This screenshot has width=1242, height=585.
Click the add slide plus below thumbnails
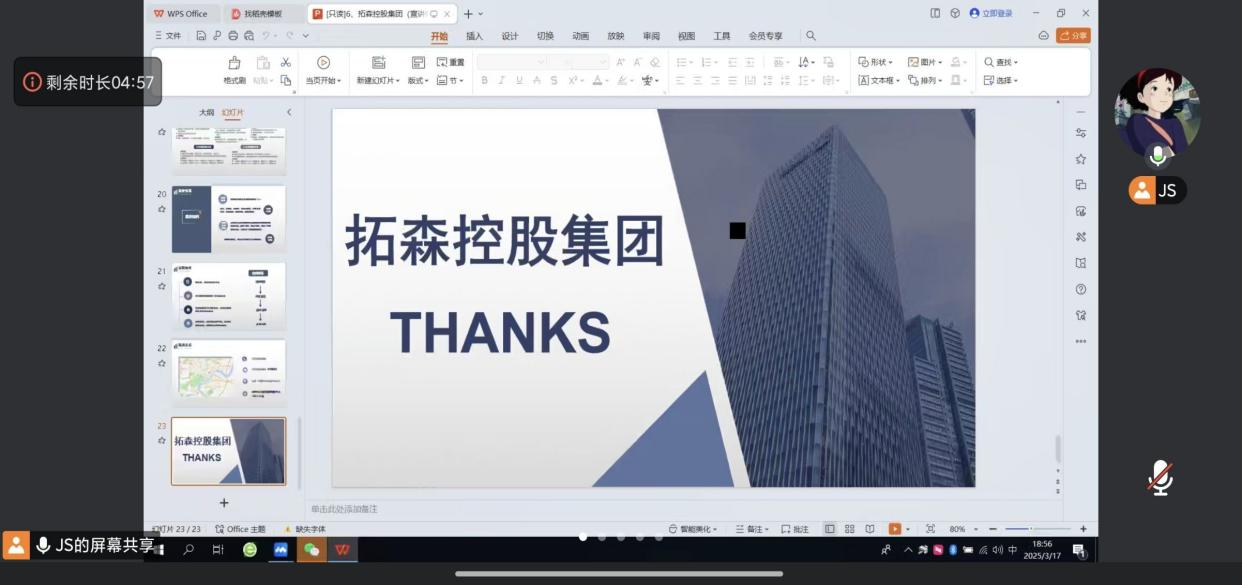tap(224, 503)
